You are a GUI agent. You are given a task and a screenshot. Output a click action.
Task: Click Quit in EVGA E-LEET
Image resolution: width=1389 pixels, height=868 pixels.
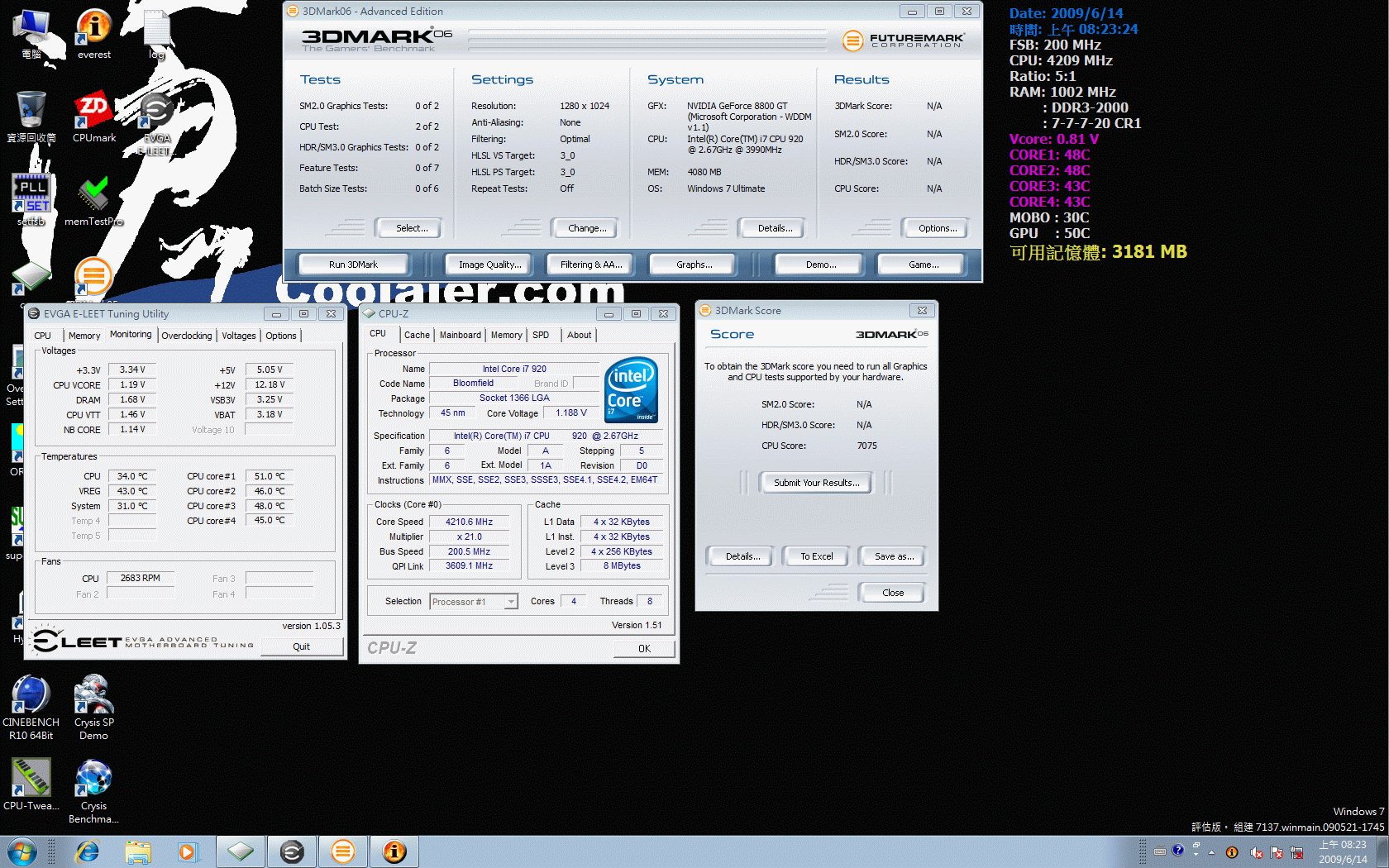coord(302,646)
